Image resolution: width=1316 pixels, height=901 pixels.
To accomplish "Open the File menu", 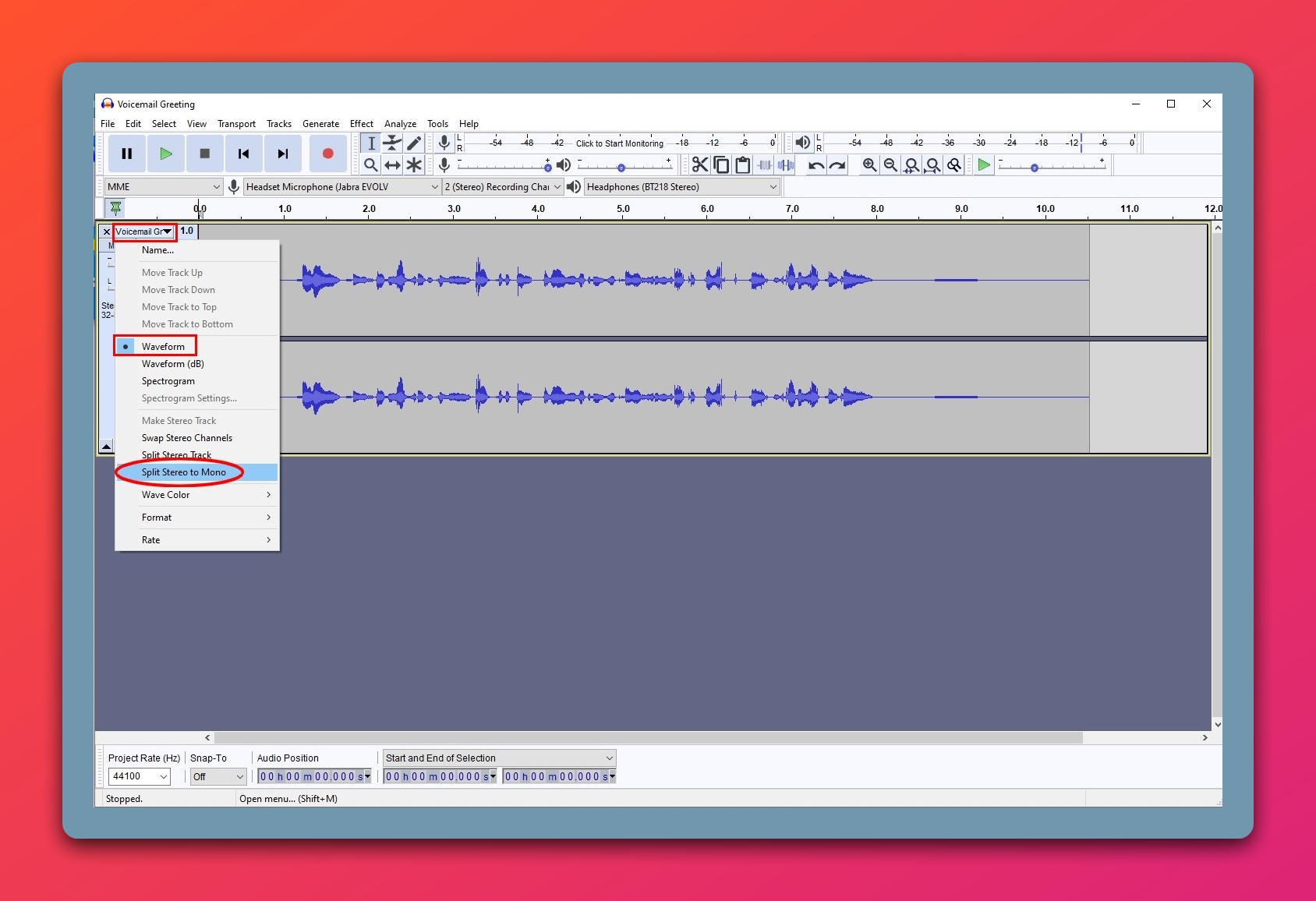I will pyautogui.click(x=108, y=124).
